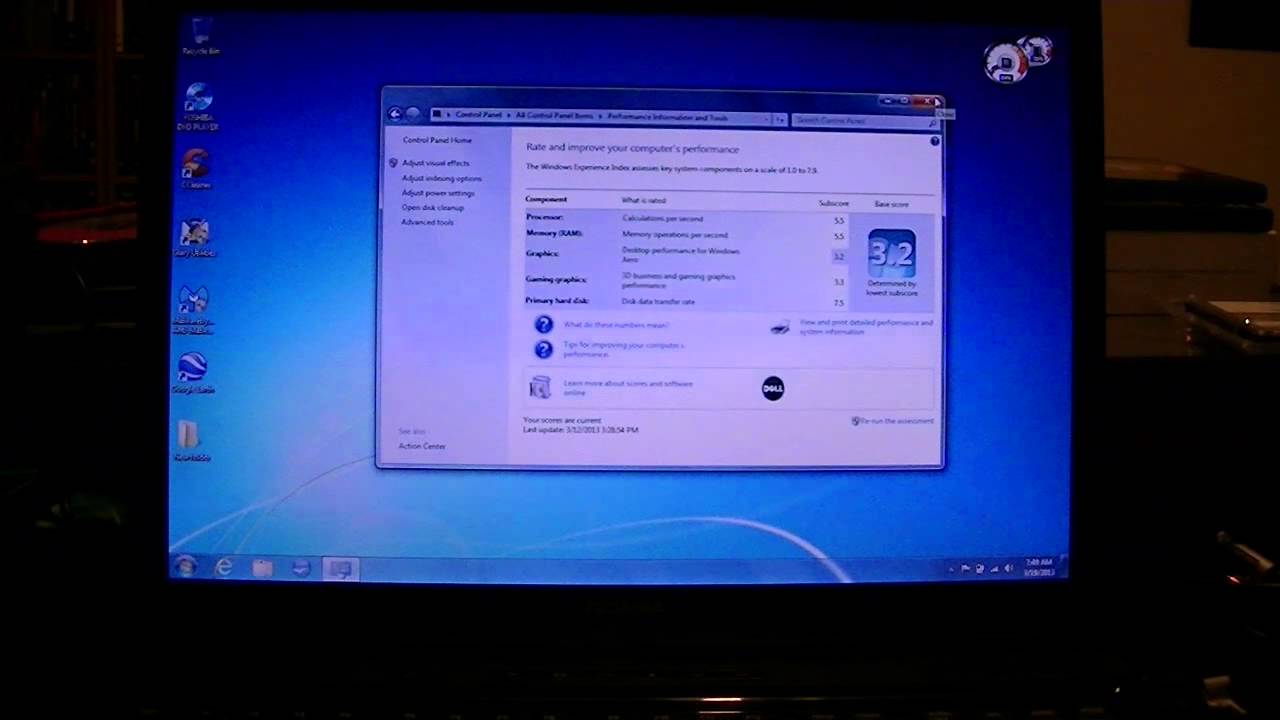Open the Start menu orb

(185, 567)
